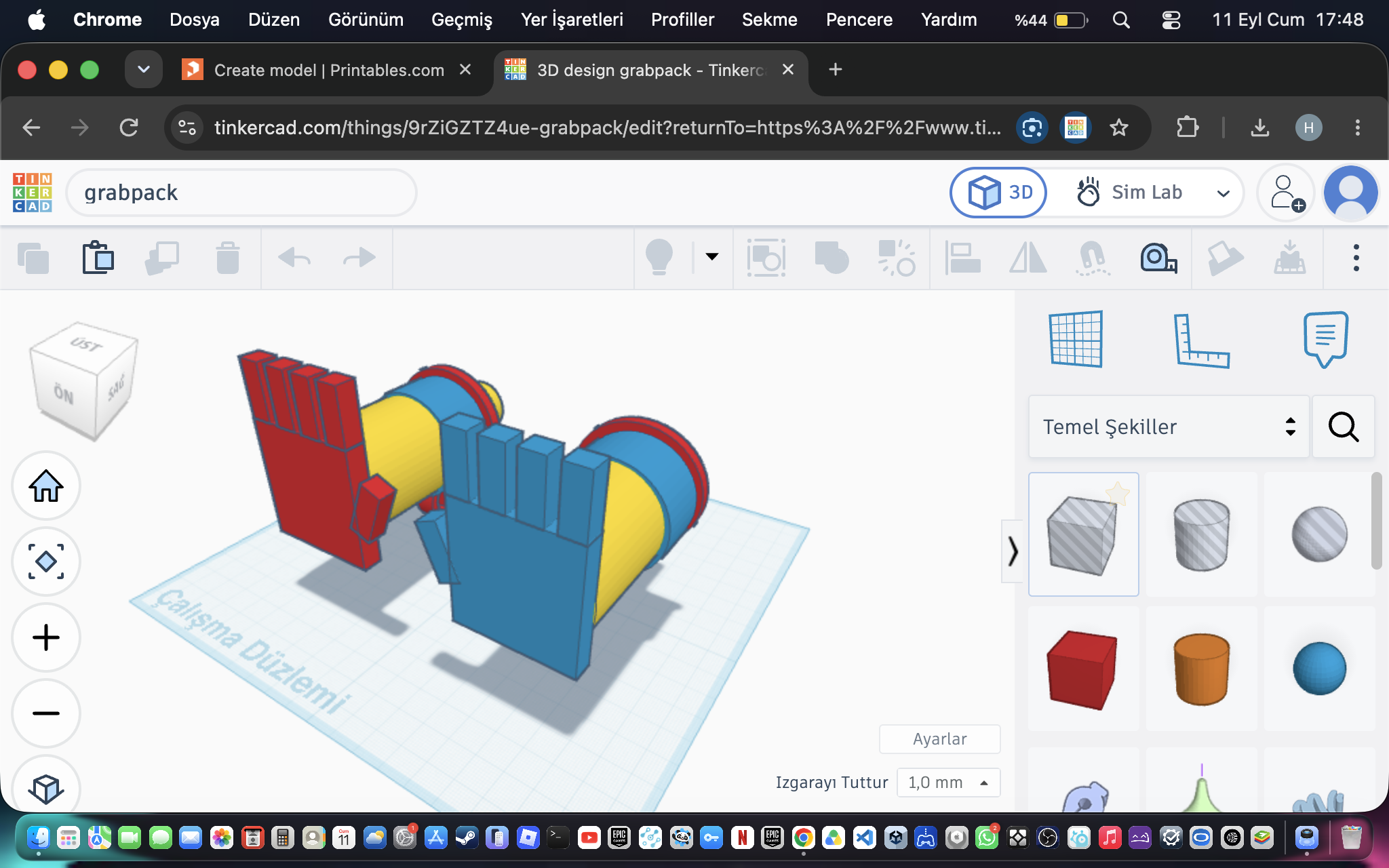The height and width of the screenshot is (868, 1389).
Task: Open visibility options dropdown arrow
Action: 711,256
